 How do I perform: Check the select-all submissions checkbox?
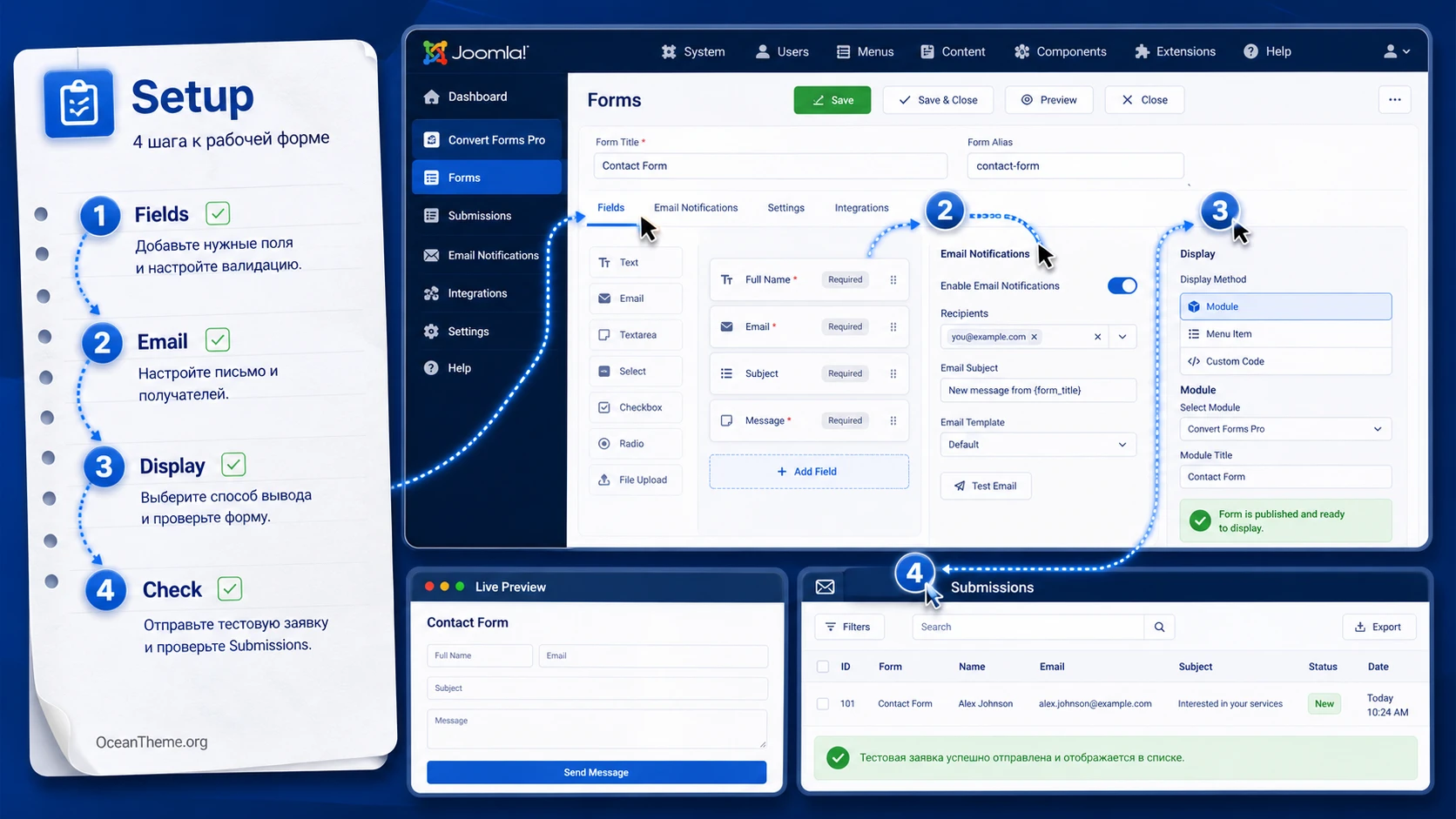pos(823,667)
